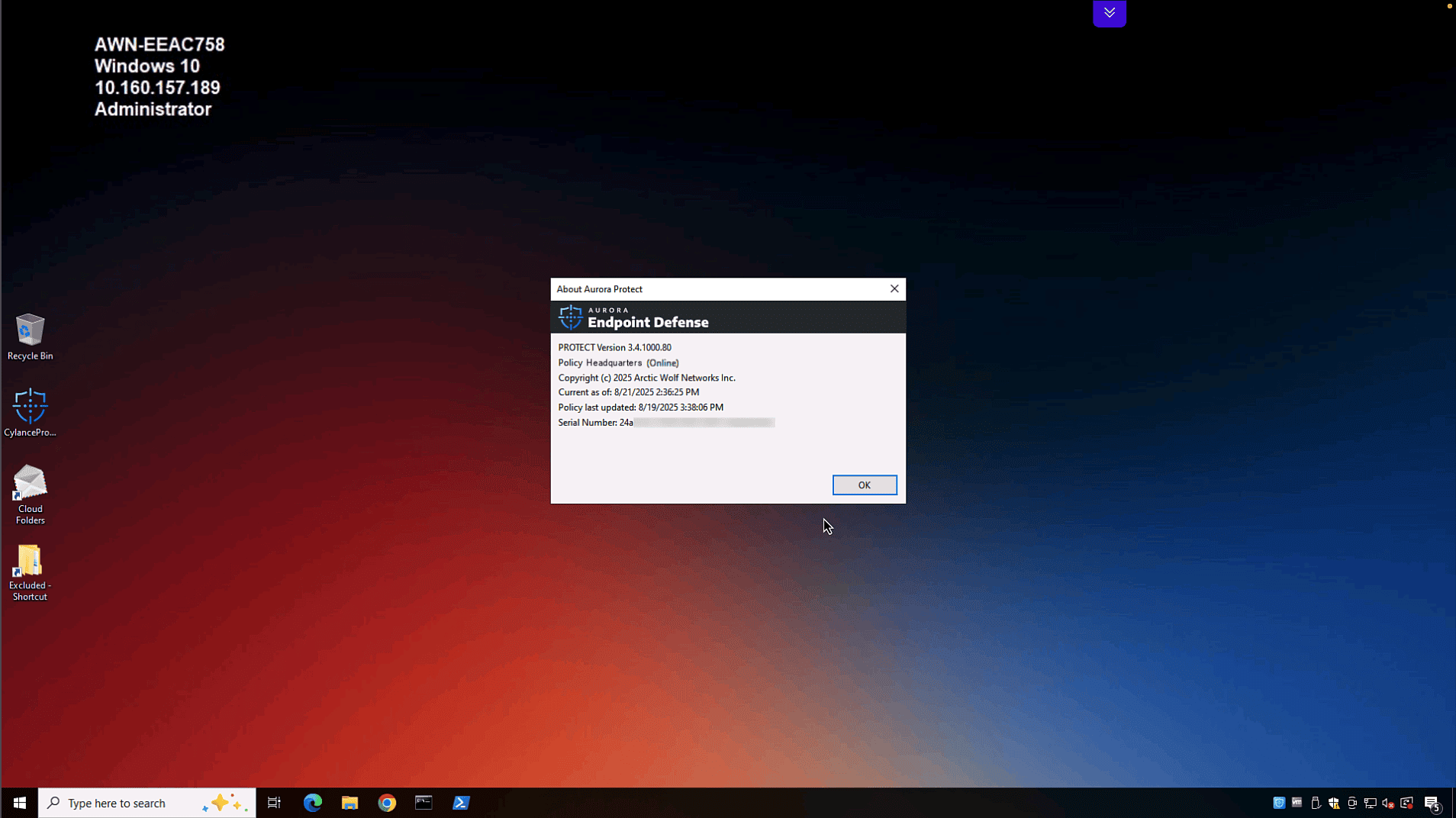The height and width of the screenshot is (818, 1456).
Task: Open PowerShell from the taskbar
Action: 461,803
